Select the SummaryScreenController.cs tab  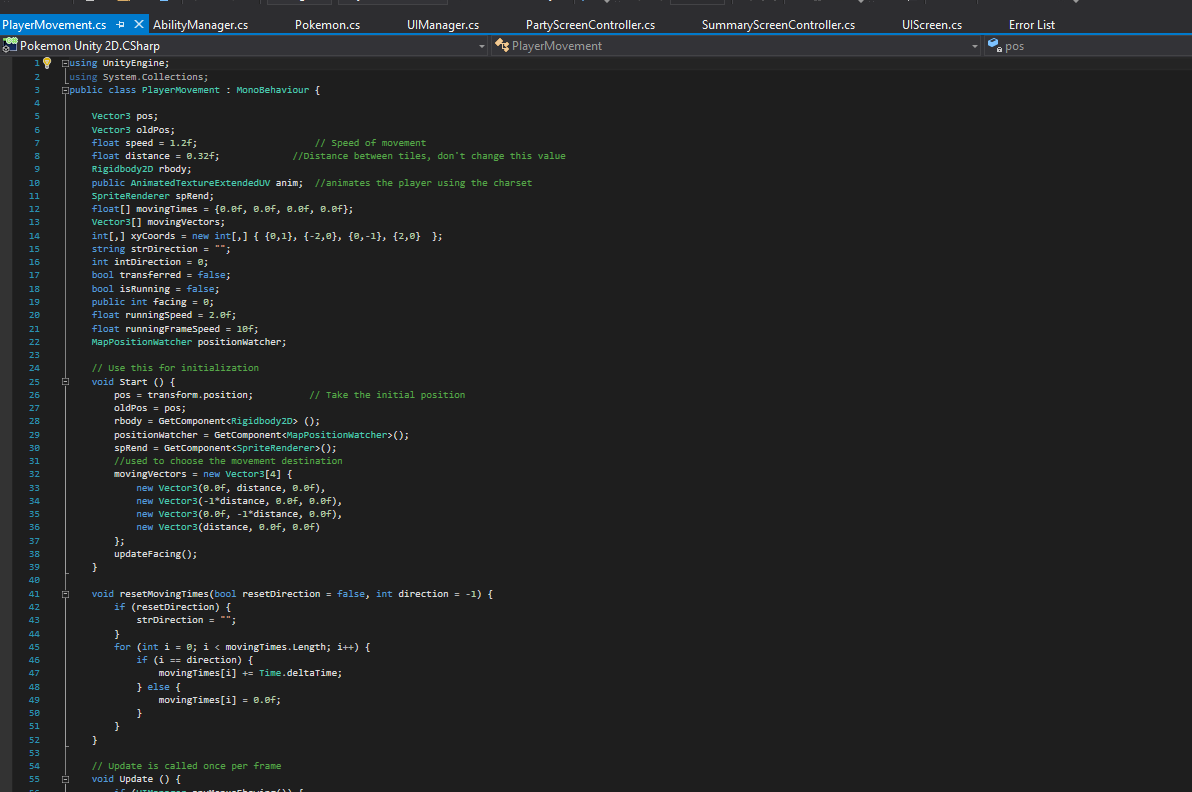[778, 24]
